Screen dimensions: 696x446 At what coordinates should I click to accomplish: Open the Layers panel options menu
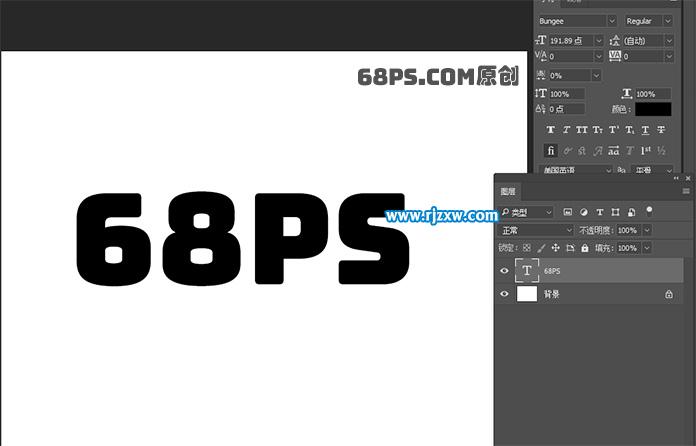686,191
